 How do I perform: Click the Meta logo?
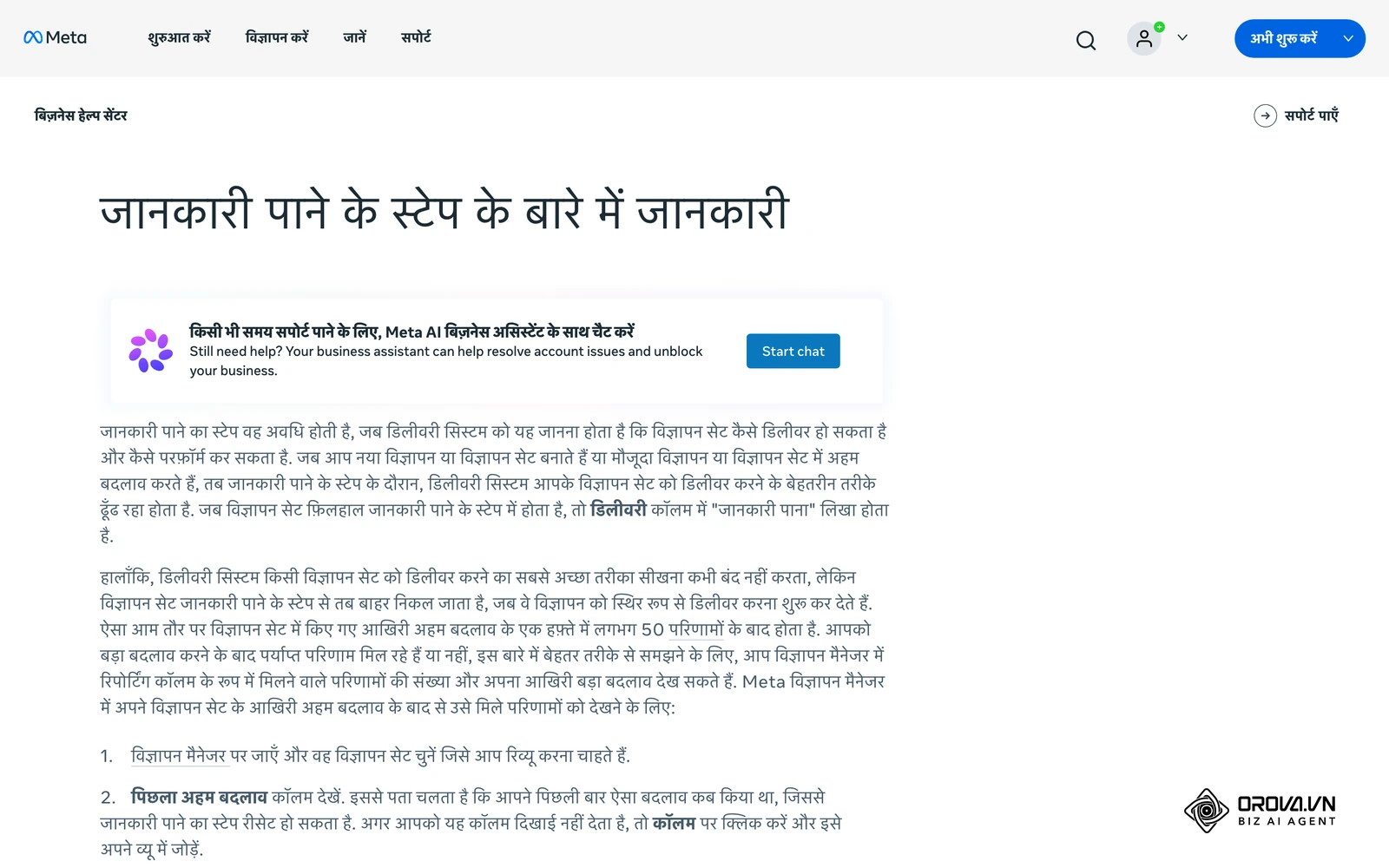click(55, 37)
